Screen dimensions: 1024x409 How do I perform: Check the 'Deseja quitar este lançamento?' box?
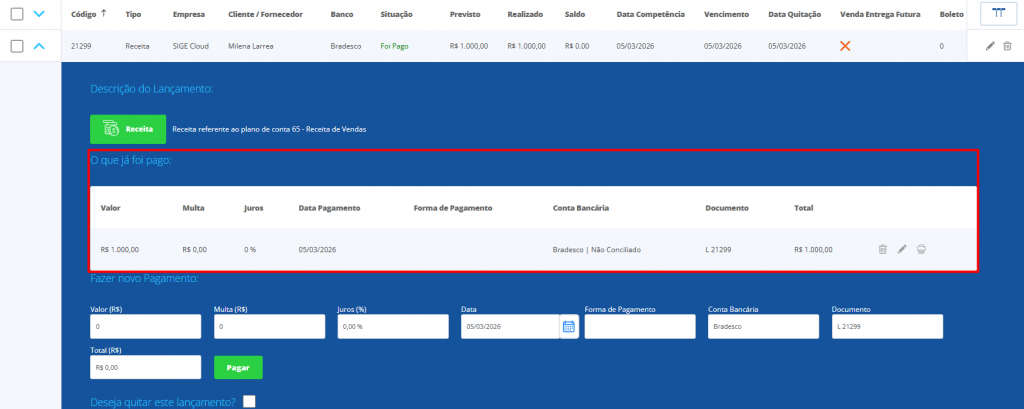(x=249, y=401)
